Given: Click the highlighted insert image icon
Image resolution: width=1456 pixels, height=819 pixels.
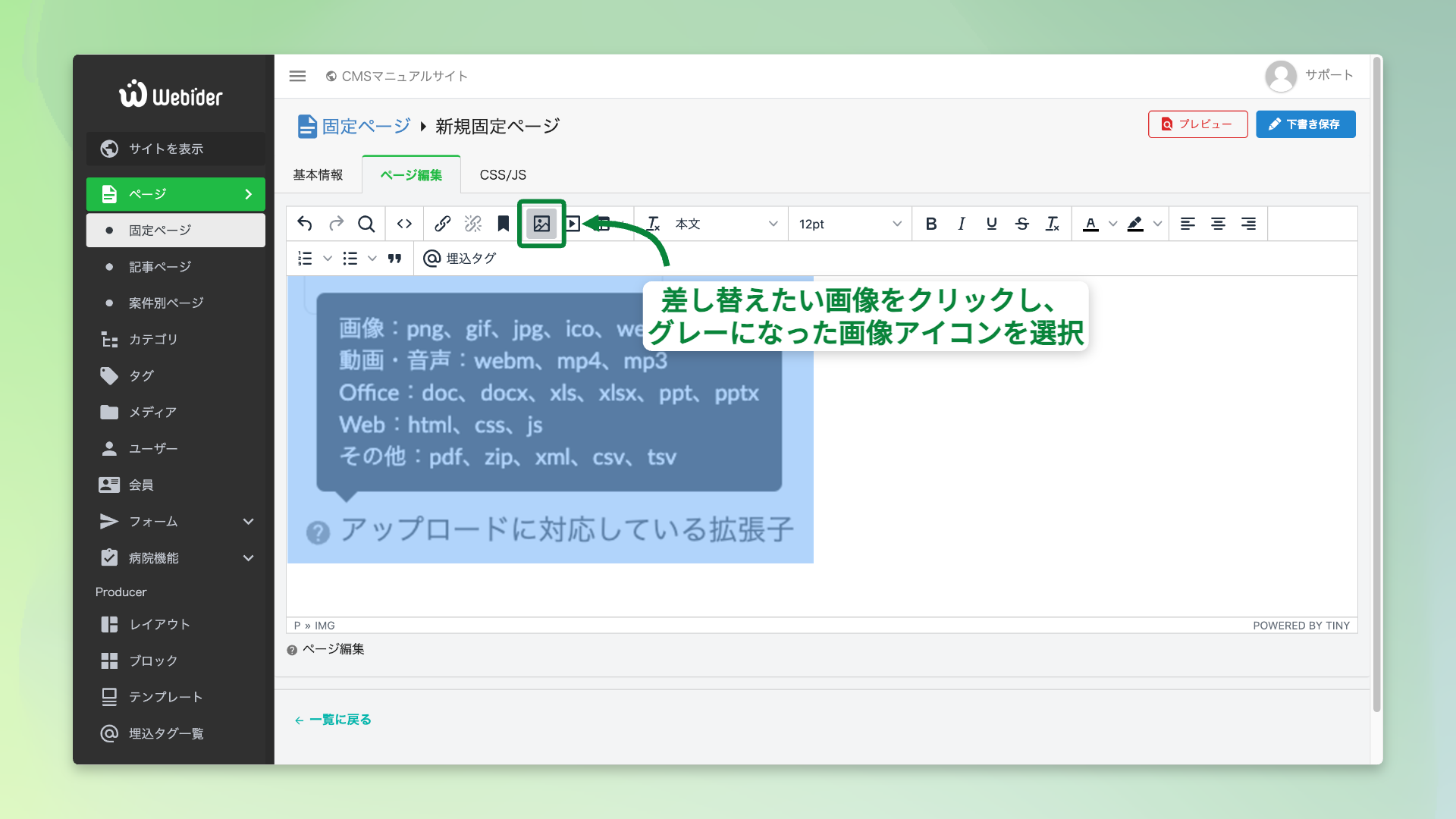Looking at the screenshot, I should tap(541, 224).
